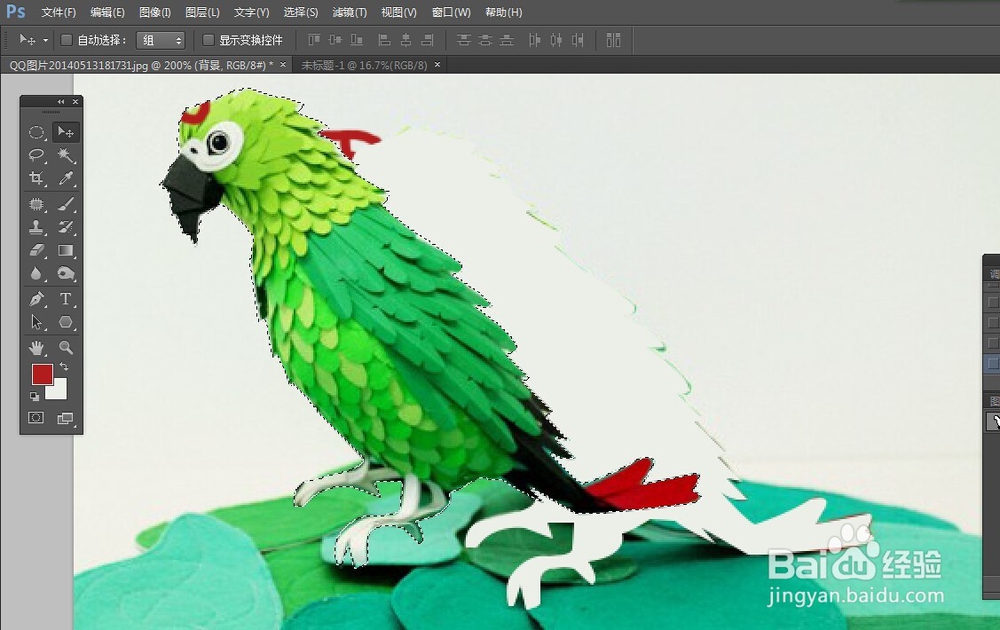
Task: Distribute left edges
Action: tap(534, 40)
